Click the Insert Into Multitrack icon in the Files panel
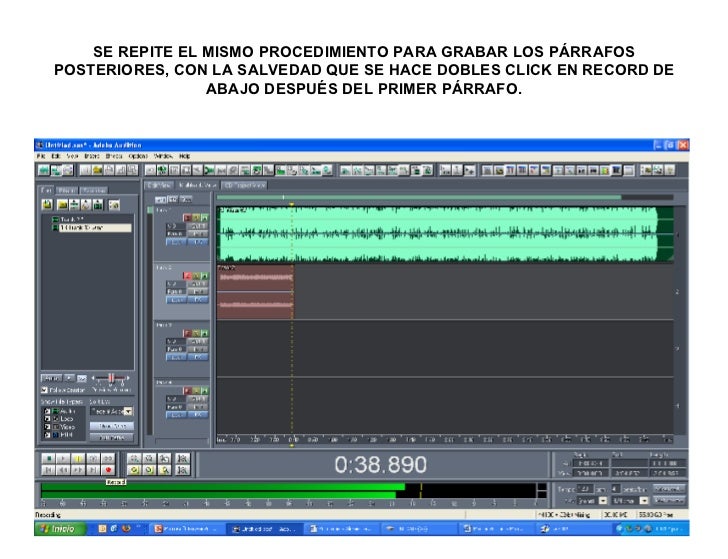This screenshot has width=728, height=559. [x=74, y=204]
